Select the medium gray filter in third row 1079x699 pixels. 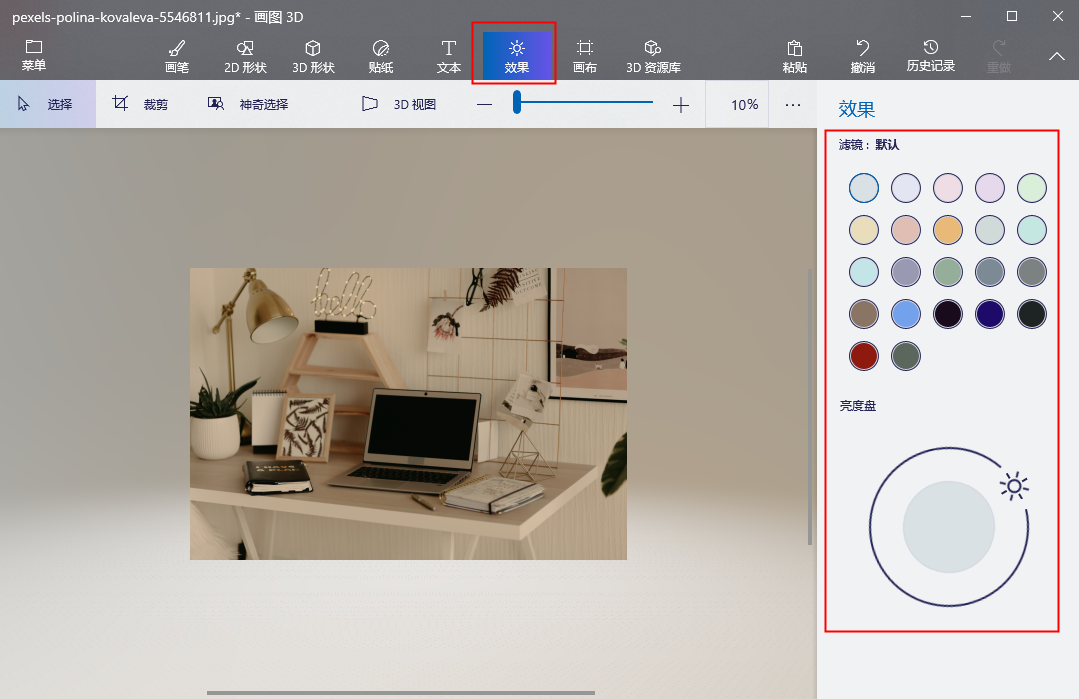click(1032, 272)
